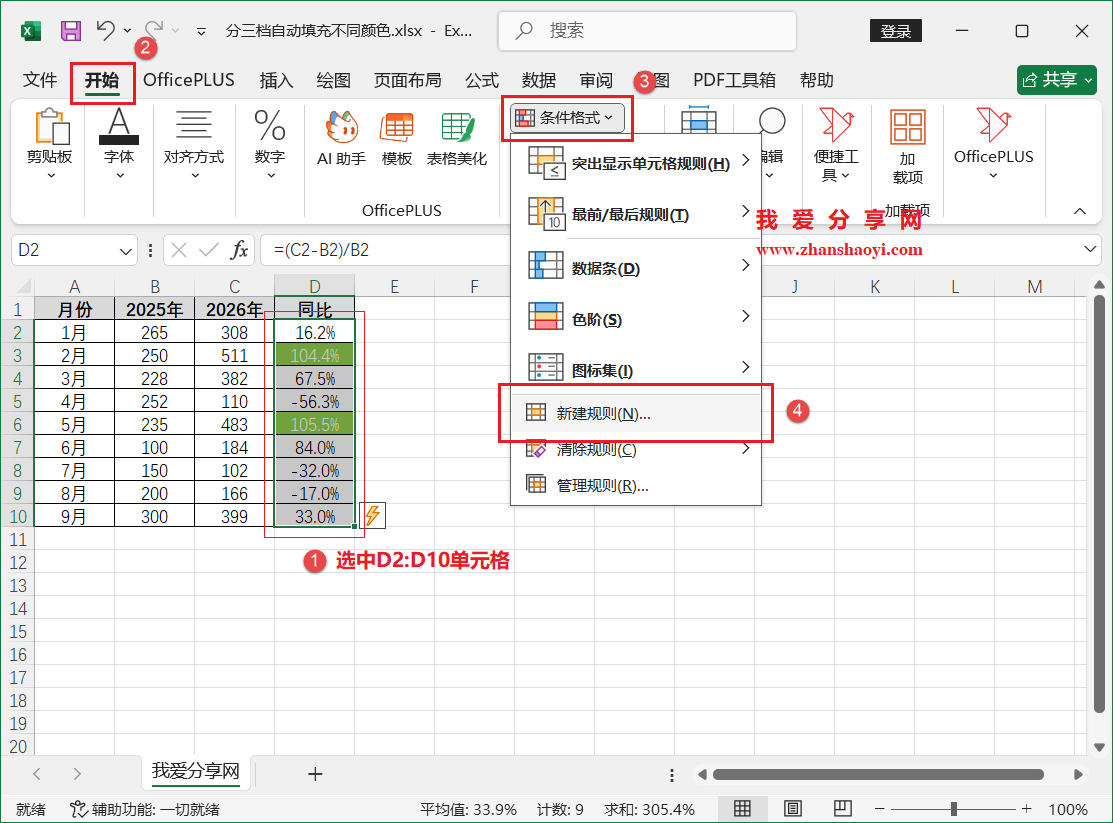Click the insert function fx icon

[240, 250]
